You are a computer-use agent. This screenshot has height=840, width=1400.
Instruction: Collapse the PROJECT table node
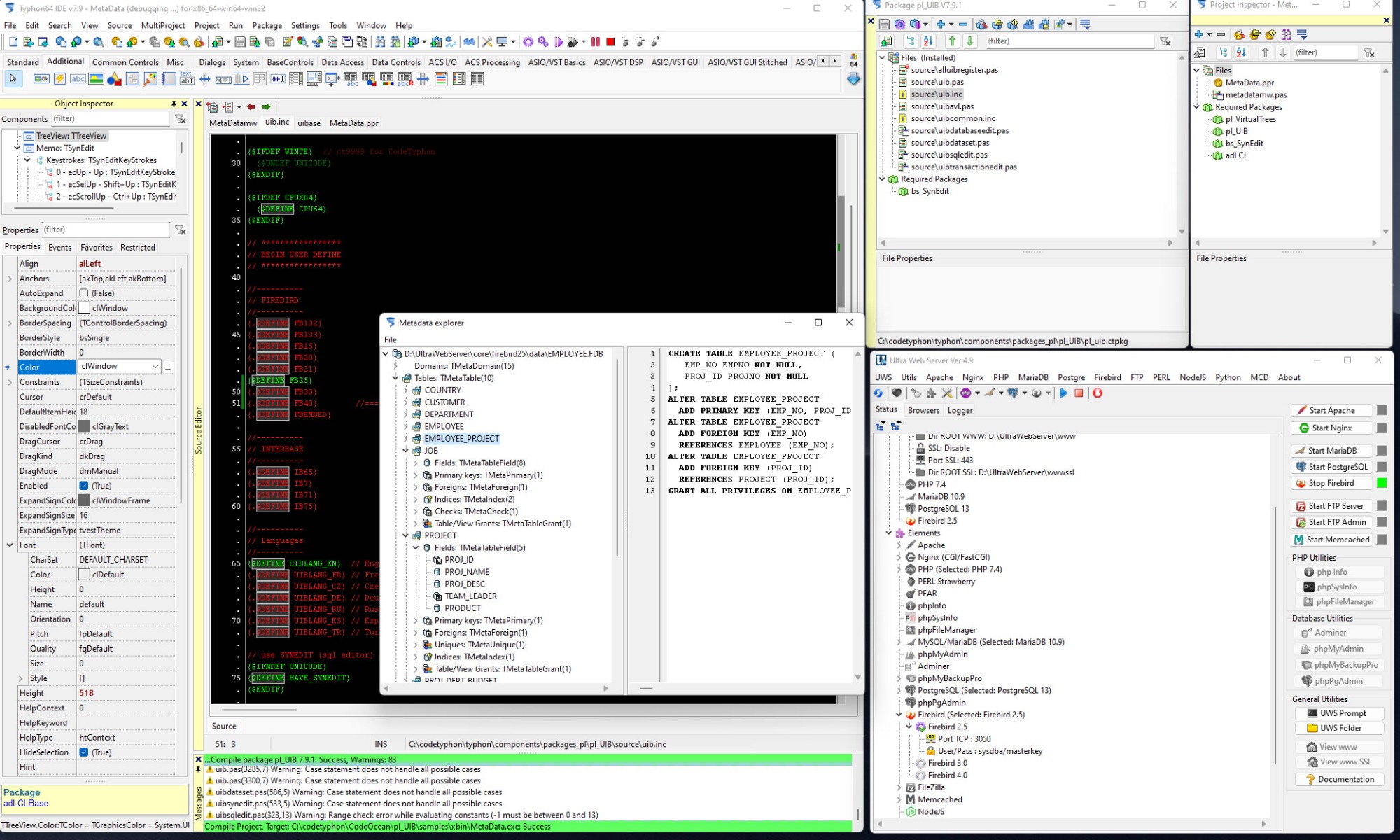tap(405, 535)
